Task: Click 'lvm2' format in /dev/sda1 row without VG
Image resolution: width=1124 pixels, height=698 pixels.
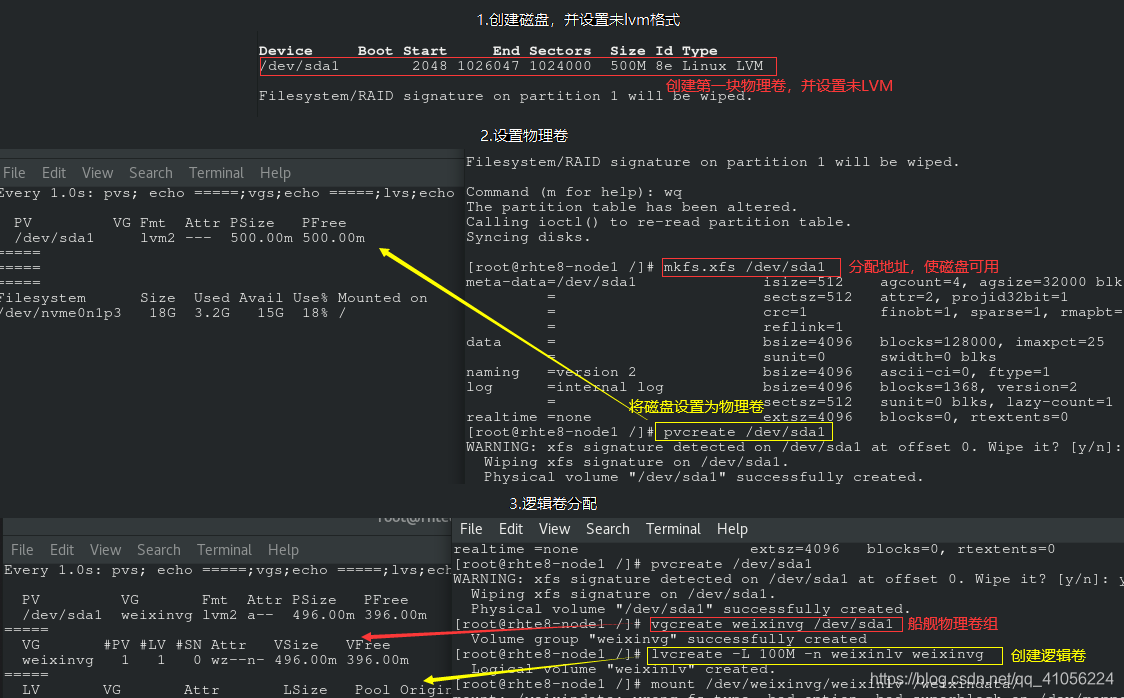Action: (158, 238)
